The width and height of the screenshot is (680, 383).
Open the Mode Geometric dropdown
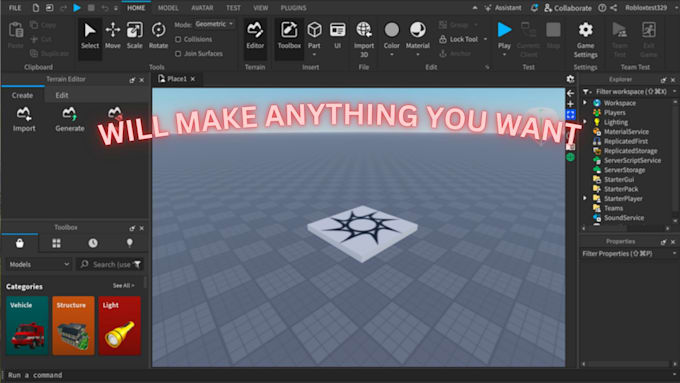pyautogui.click(x=214, y=24)
